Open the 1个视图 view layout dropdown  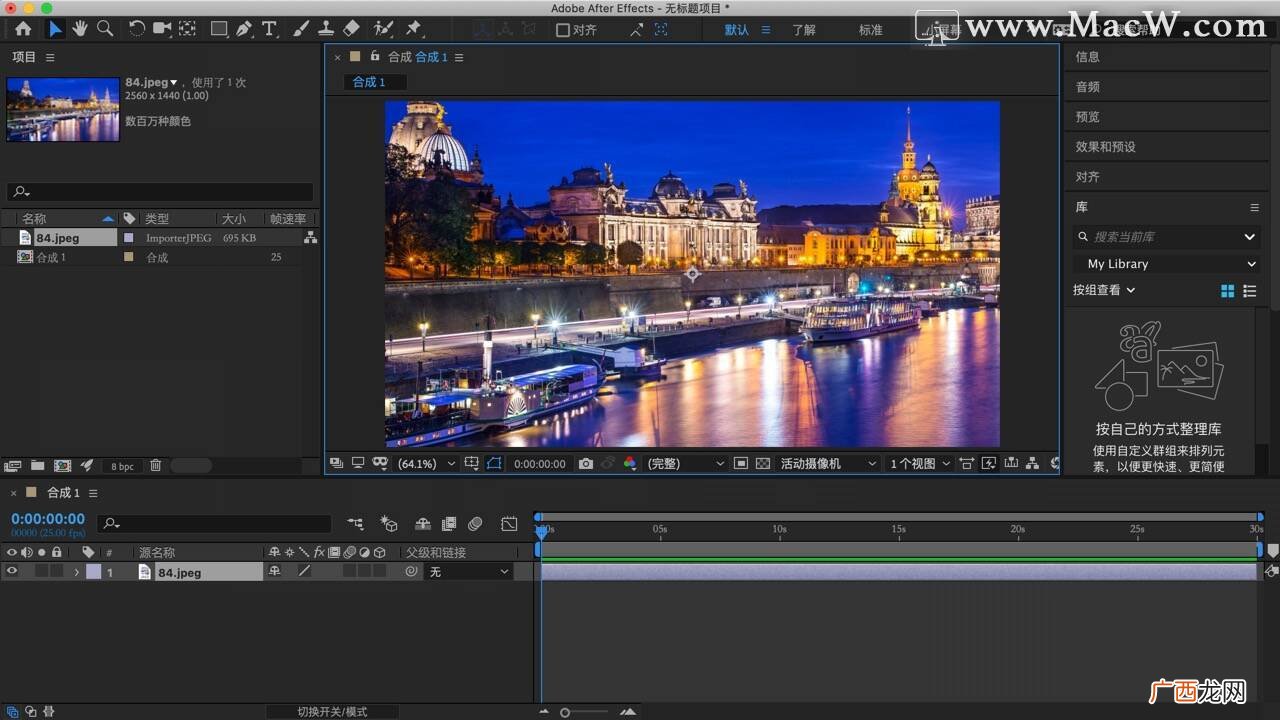coord(920,464)
